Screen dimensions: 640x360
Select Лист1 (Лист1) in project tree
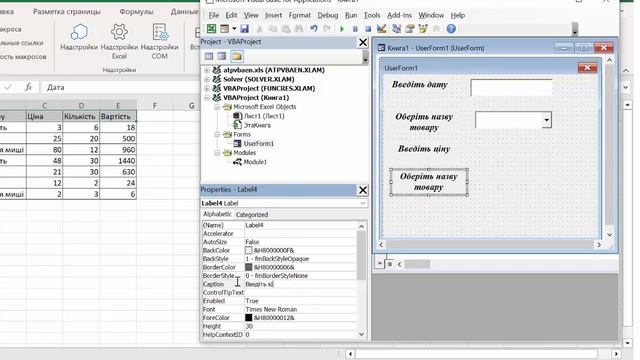[x=264, y=116]
